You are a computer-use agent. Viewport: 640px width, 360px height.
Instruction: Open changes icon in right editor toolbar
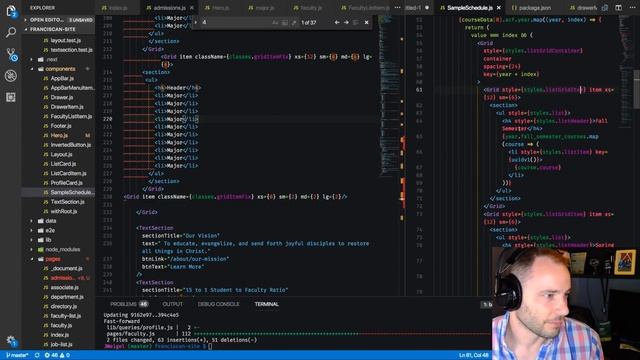[x=604, y=7]
